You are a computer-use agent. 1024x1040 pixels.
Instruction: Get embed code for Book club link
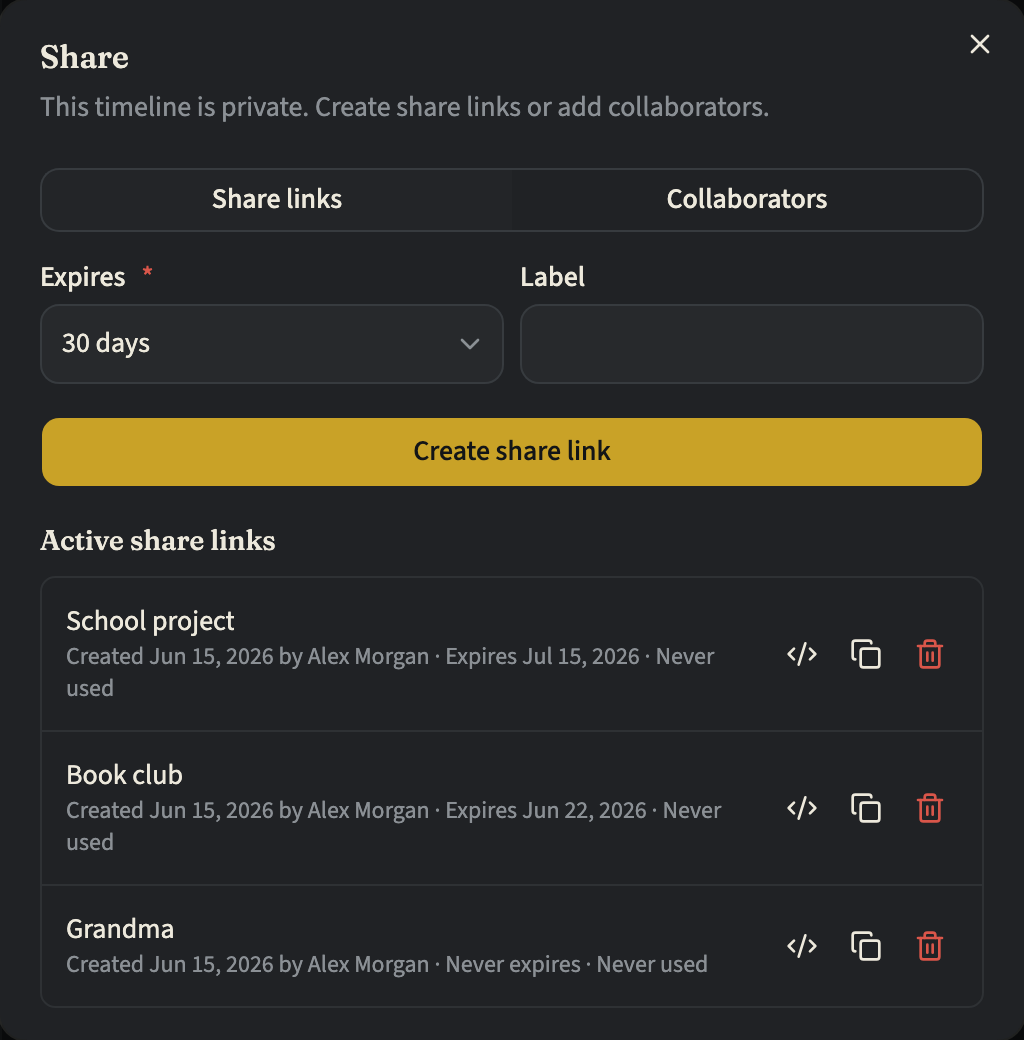coord(802,809)
